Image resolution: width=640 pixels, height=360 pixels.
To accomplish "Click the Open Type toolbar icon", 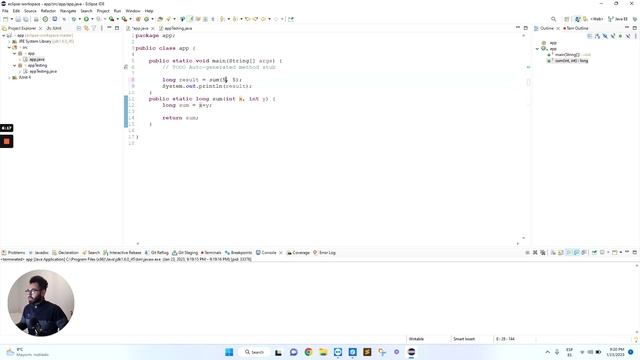I will click(160, 19).
